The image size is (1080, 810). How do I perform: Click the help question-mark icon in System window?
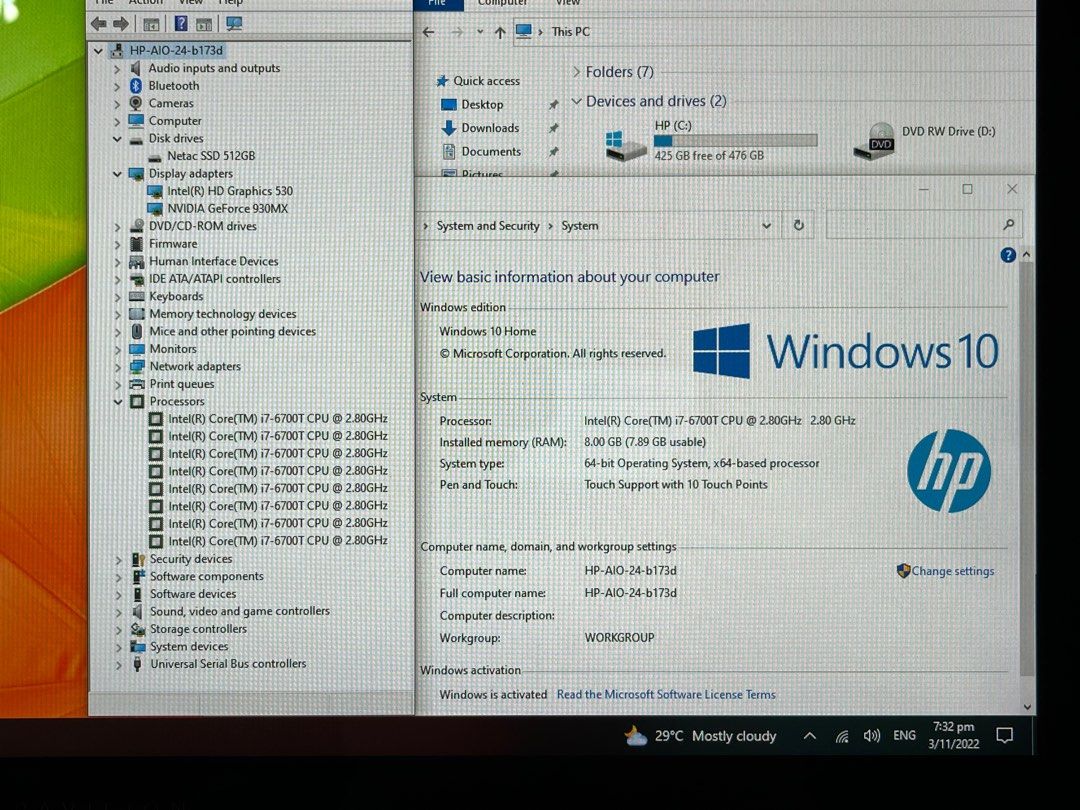(x=1008, y=255)
